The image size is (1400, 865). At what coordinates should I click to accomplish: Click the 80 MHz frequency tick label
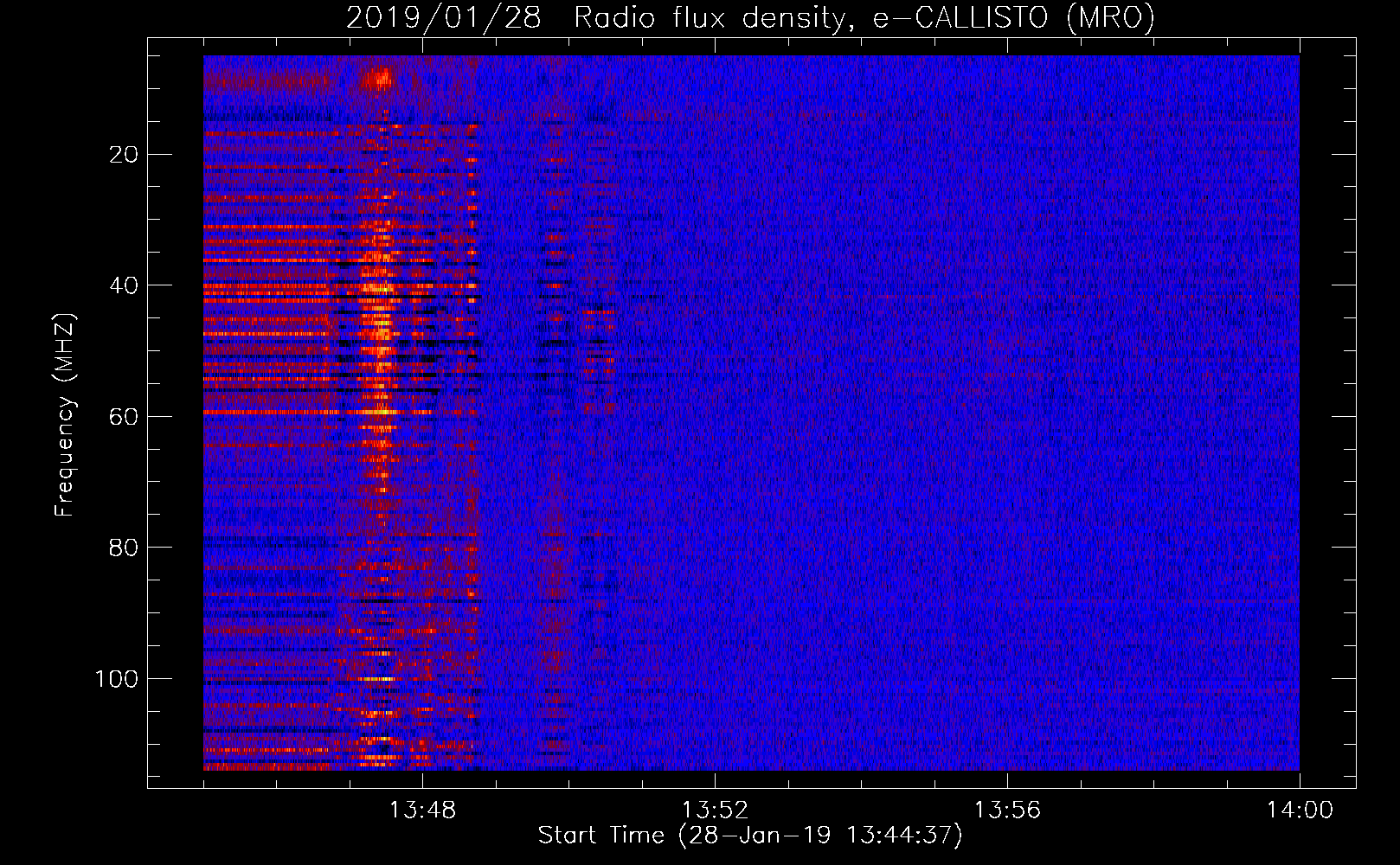coord(125,548)
